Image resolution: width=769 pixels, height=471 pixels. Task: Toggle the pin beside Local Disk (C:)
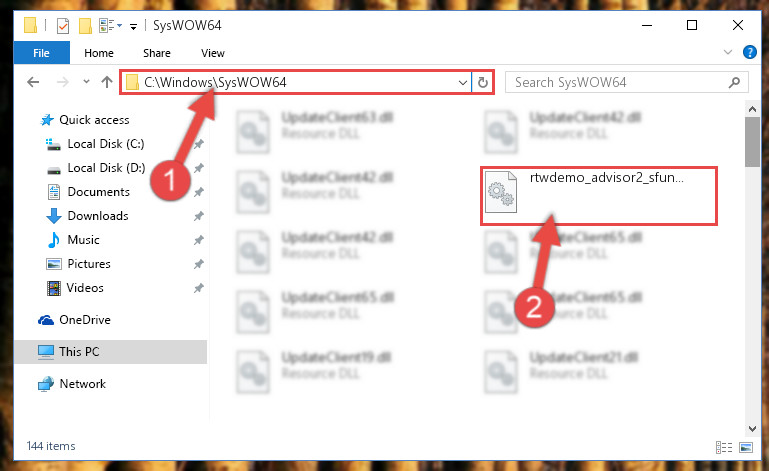199,144
